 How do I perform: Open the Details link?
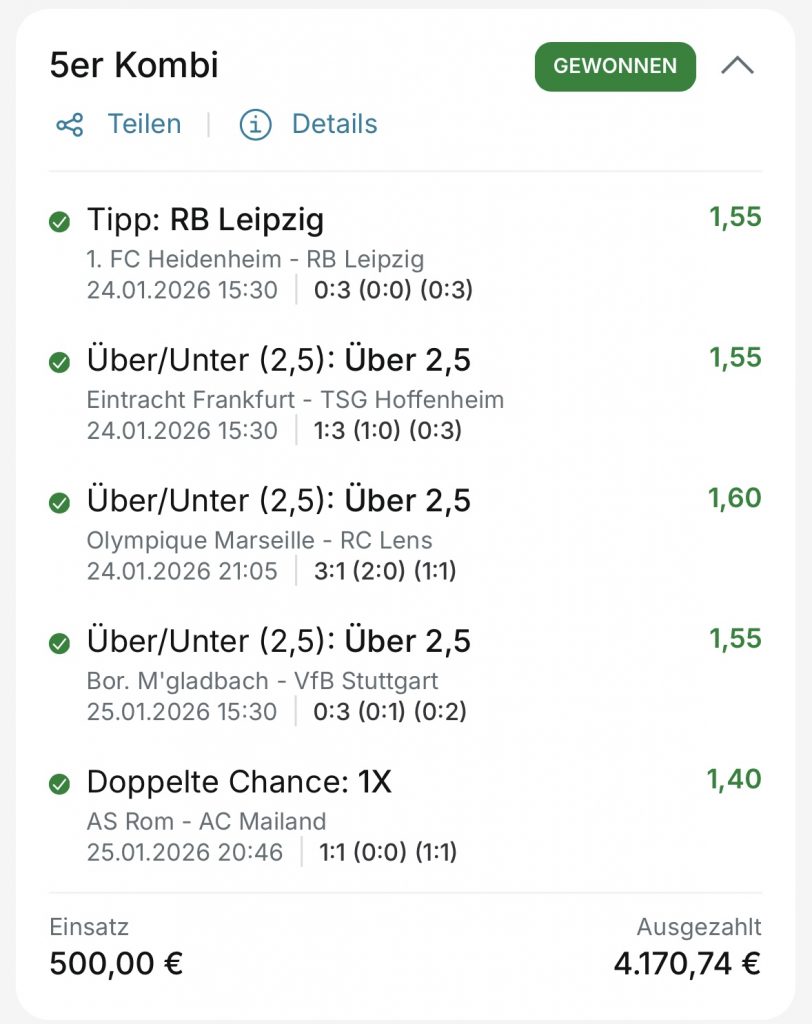click(x=334, y=125)
